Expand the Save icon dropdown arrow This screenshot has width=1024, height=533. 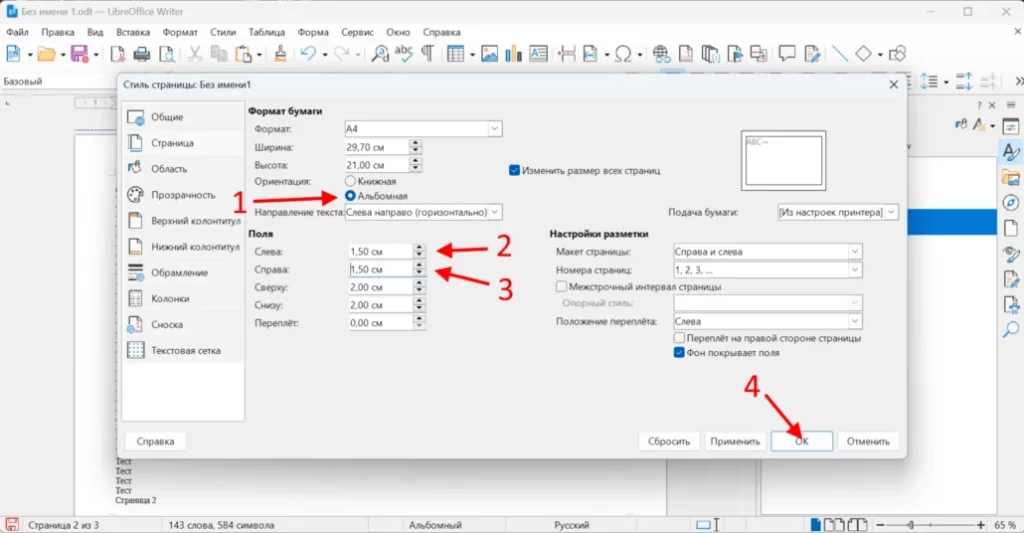(96, 54)
